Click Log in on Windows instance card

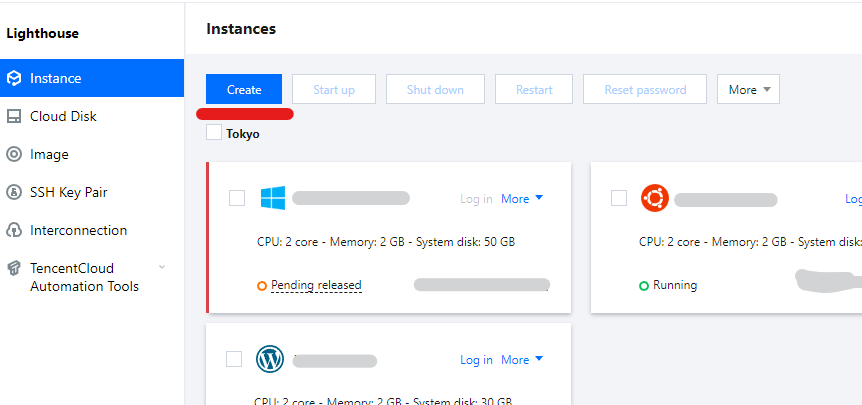point(476,199)
